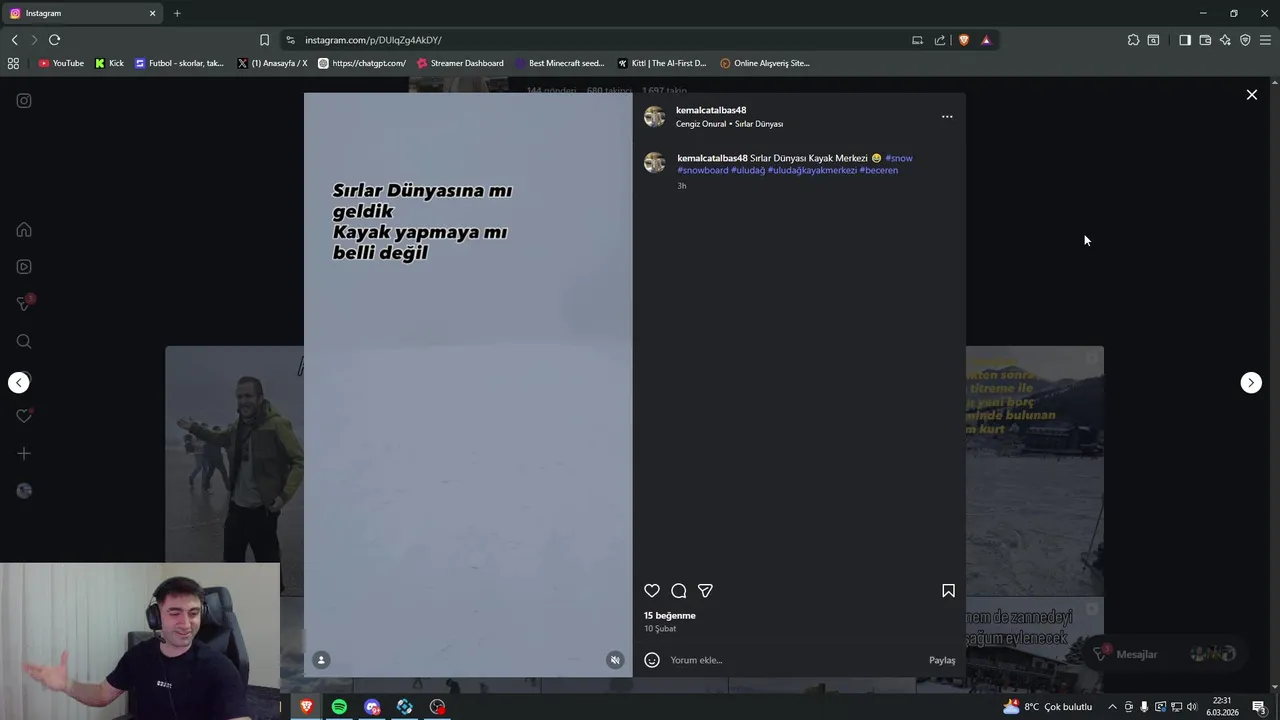Open the Brave VPN shield icon
This screenshot has width=1280, height=720.
click(x=1245, y=40)
